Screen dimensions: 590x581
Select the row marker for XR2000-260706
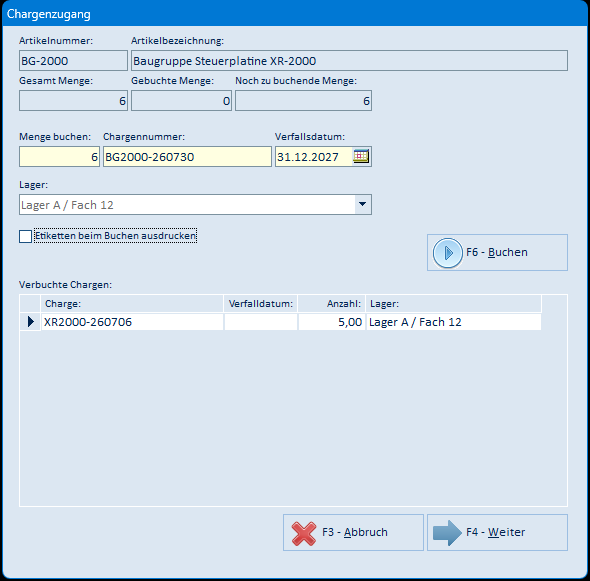30,322
